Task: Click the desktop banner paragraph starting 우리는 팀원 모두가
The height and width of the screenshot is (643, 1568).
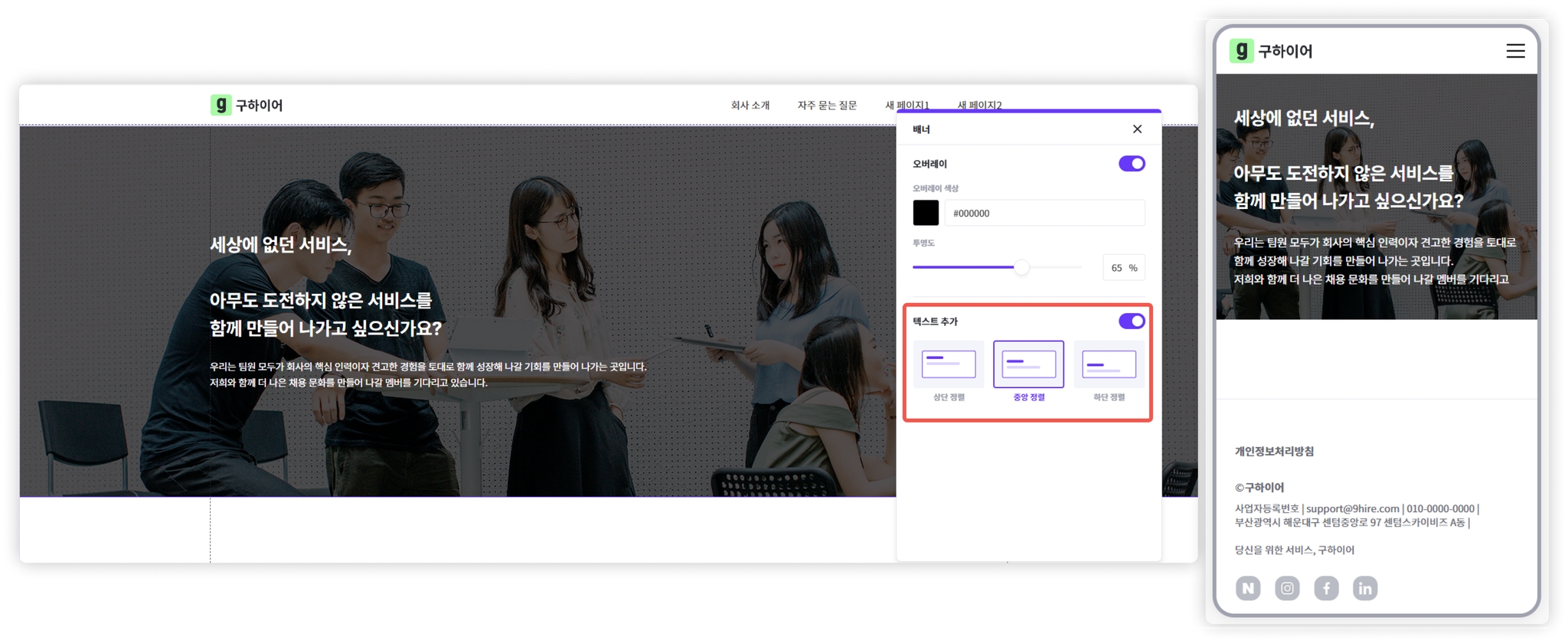Action: [x=429, y=374]
